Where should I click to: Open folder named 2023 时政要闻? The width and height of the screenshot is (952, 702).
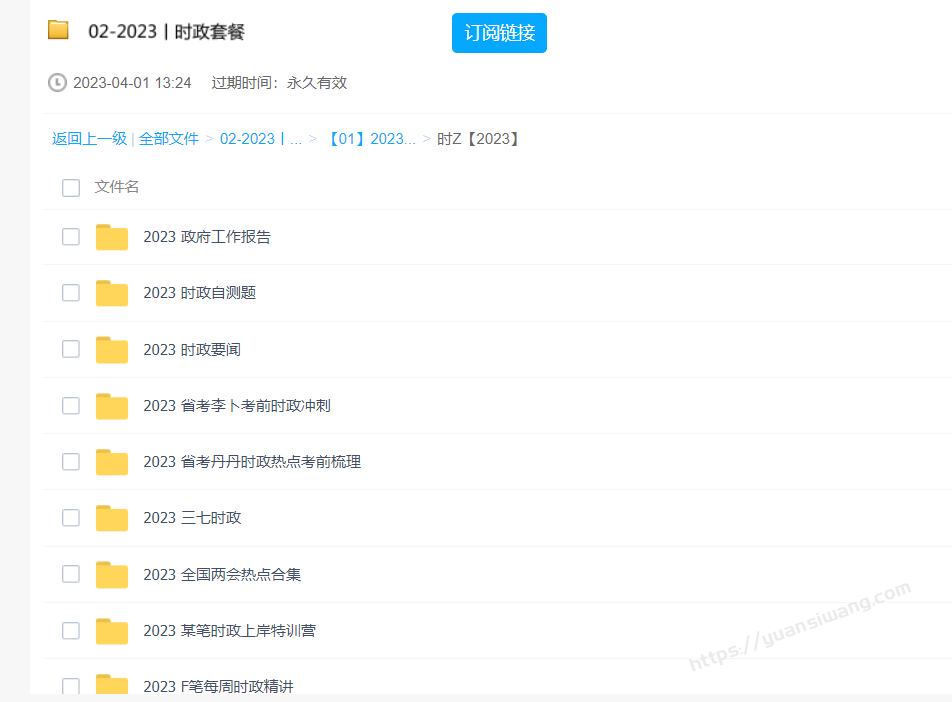192,350
